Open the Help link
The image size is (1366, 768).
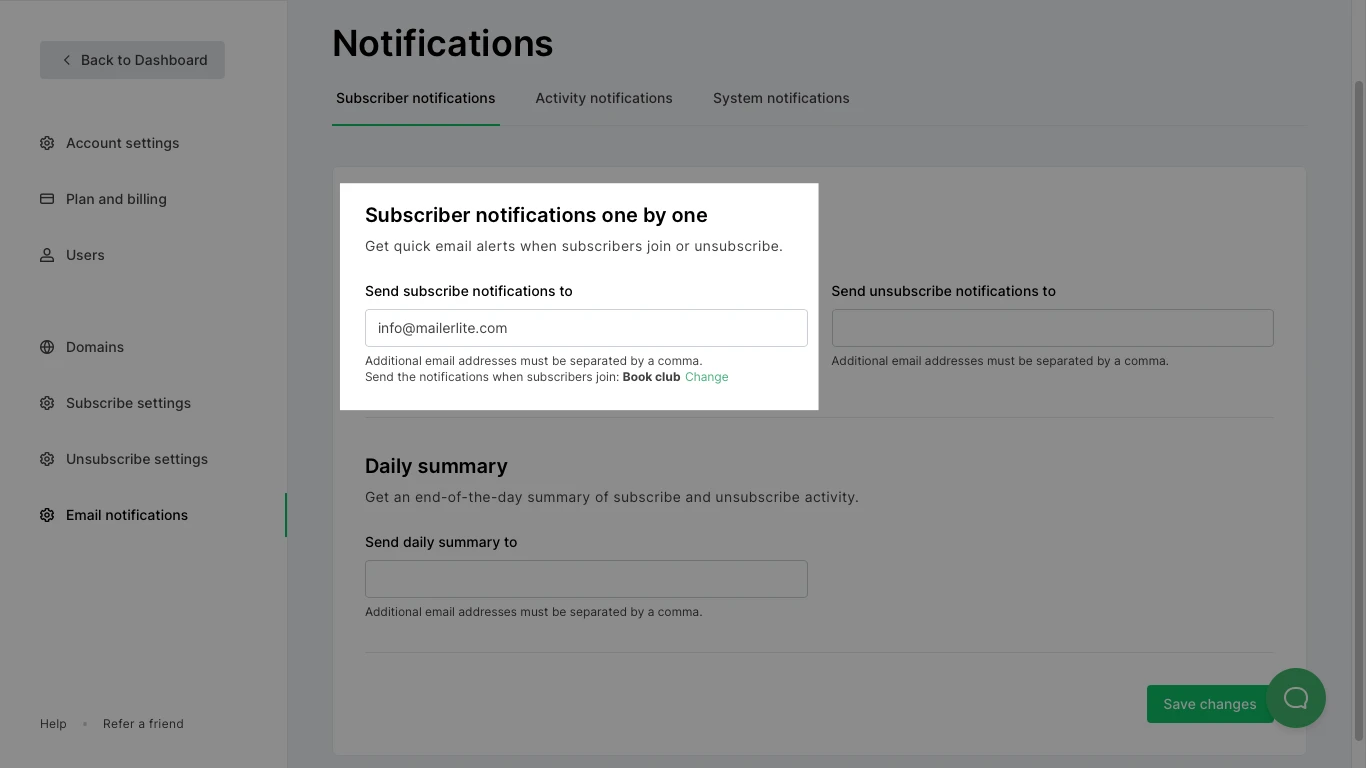[x=53, y=724]
